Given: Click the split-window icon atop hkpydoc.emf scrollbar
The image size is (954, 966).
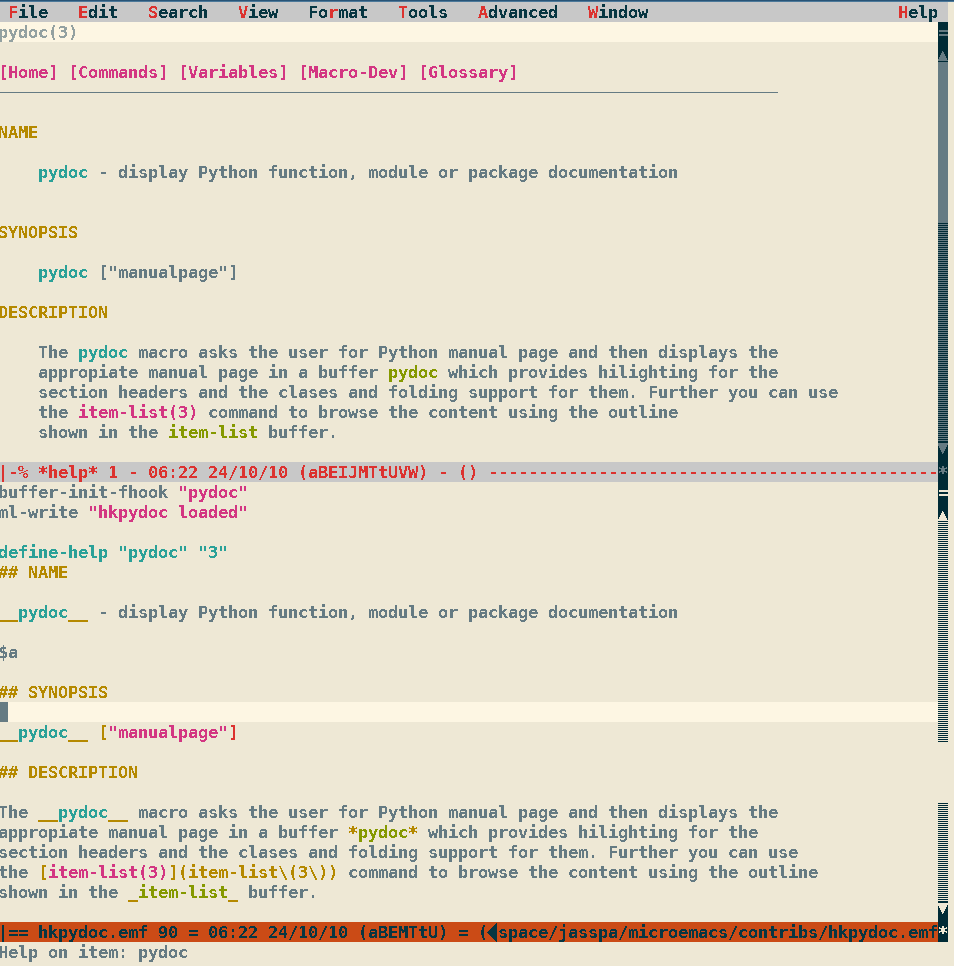Looking at the screenshot, I should tap(943, 493).
